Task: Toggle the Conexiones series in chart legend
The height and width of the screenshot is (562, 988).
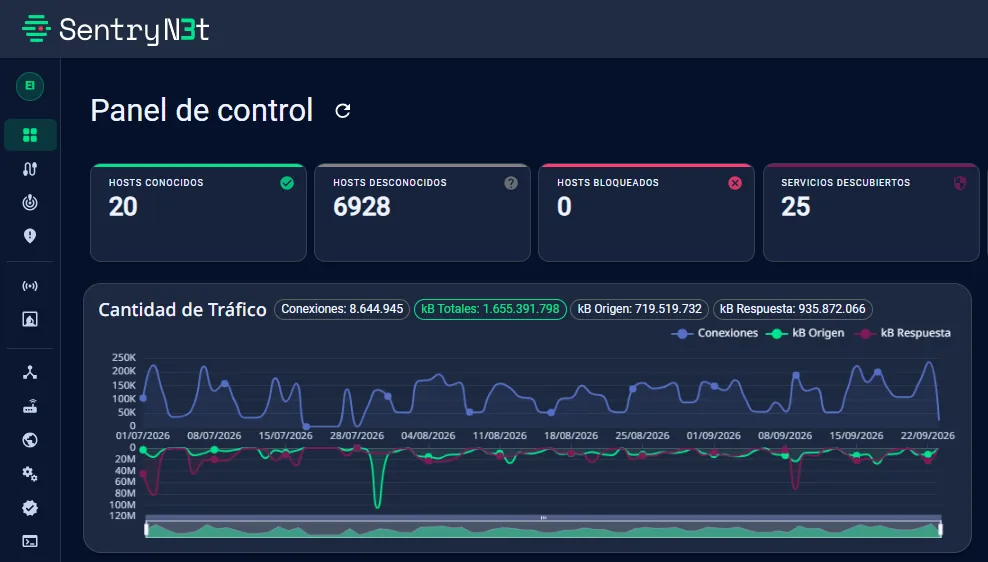Action: (x=715, y=333)
